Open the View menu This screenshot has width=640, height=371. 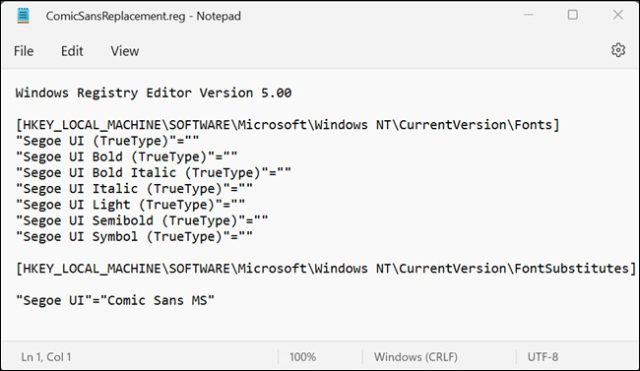click(x=124, y=51)
